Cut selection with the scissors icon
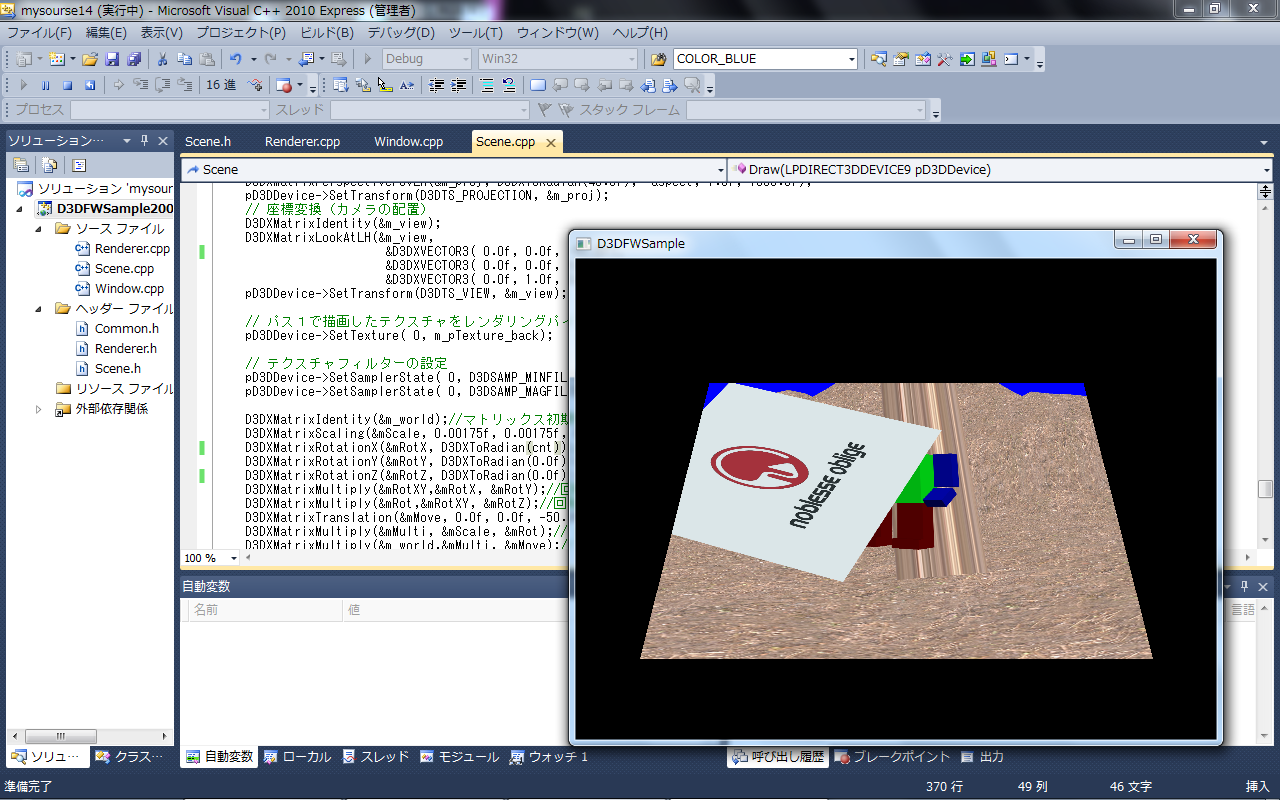1280x800 pixels. click(x=162, y=59)
